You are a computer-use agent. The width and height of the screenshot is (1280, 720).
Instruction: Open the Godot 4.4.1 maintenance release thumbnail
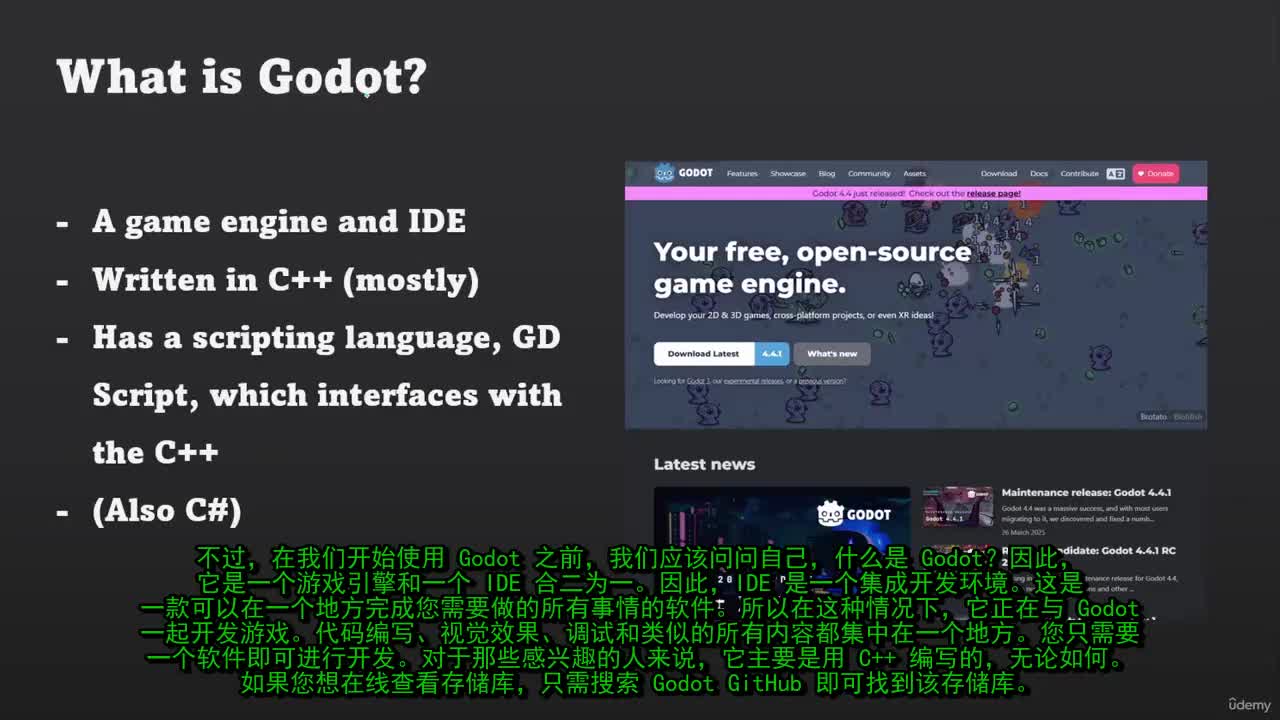[x=957, y=507]
